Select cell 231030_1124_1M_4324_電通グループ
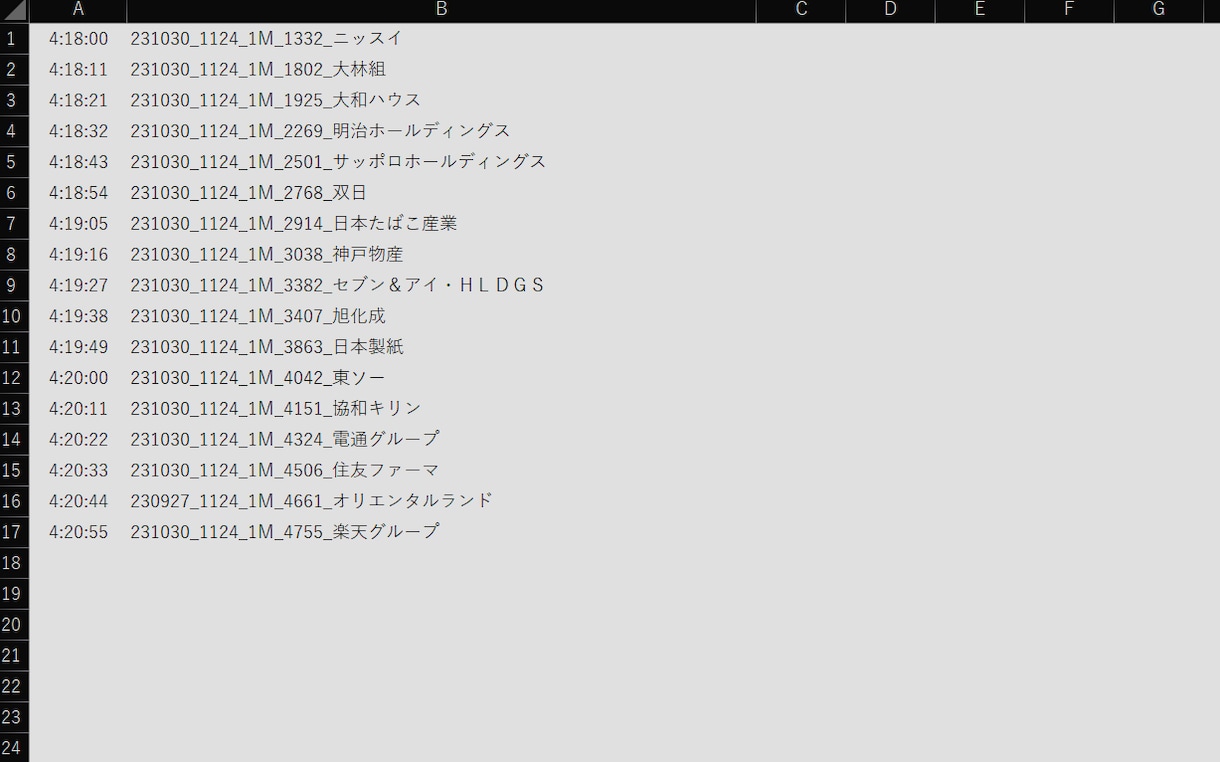 442,439
